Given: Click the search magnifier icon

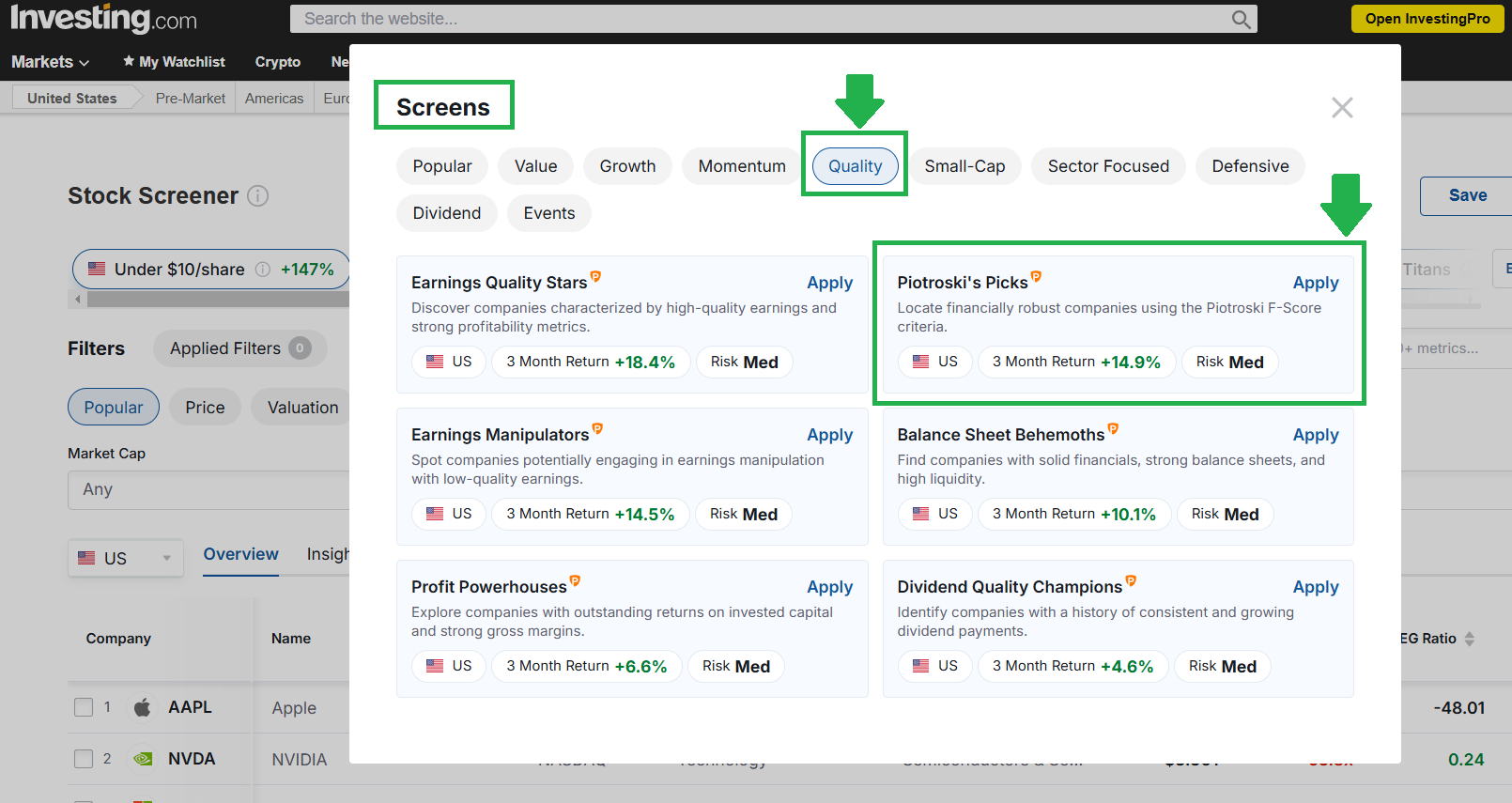Looking at the screenshot, I should click(x=1241, y=19).
